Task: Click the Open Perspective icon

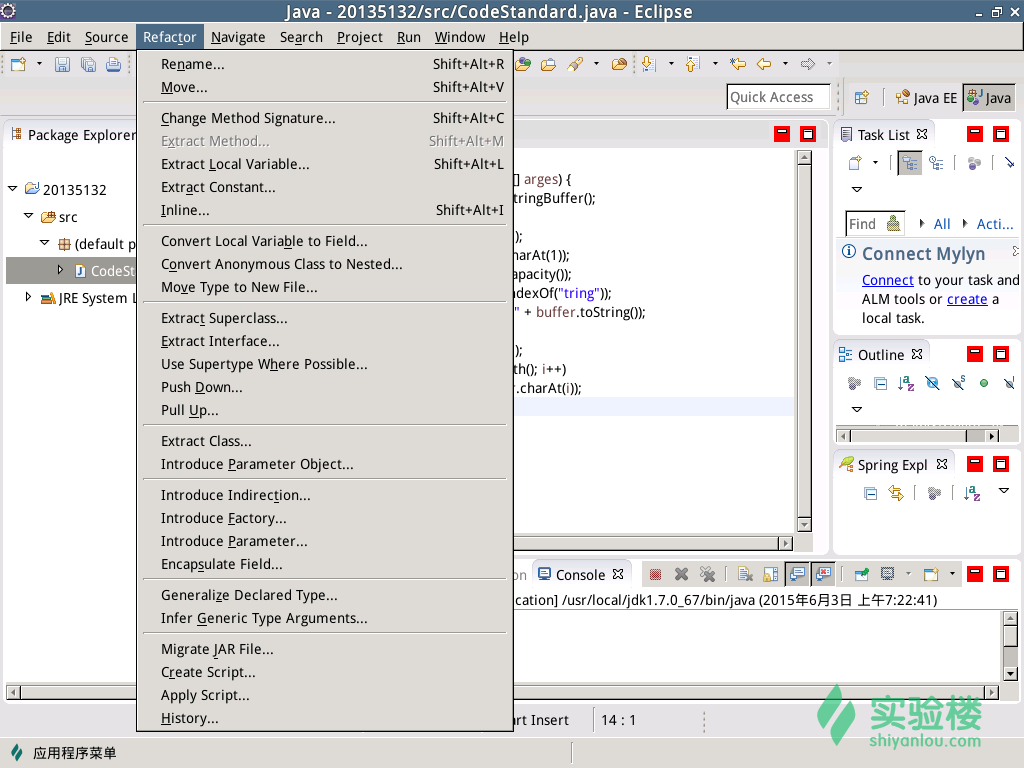Action: [x=862, y=98]
